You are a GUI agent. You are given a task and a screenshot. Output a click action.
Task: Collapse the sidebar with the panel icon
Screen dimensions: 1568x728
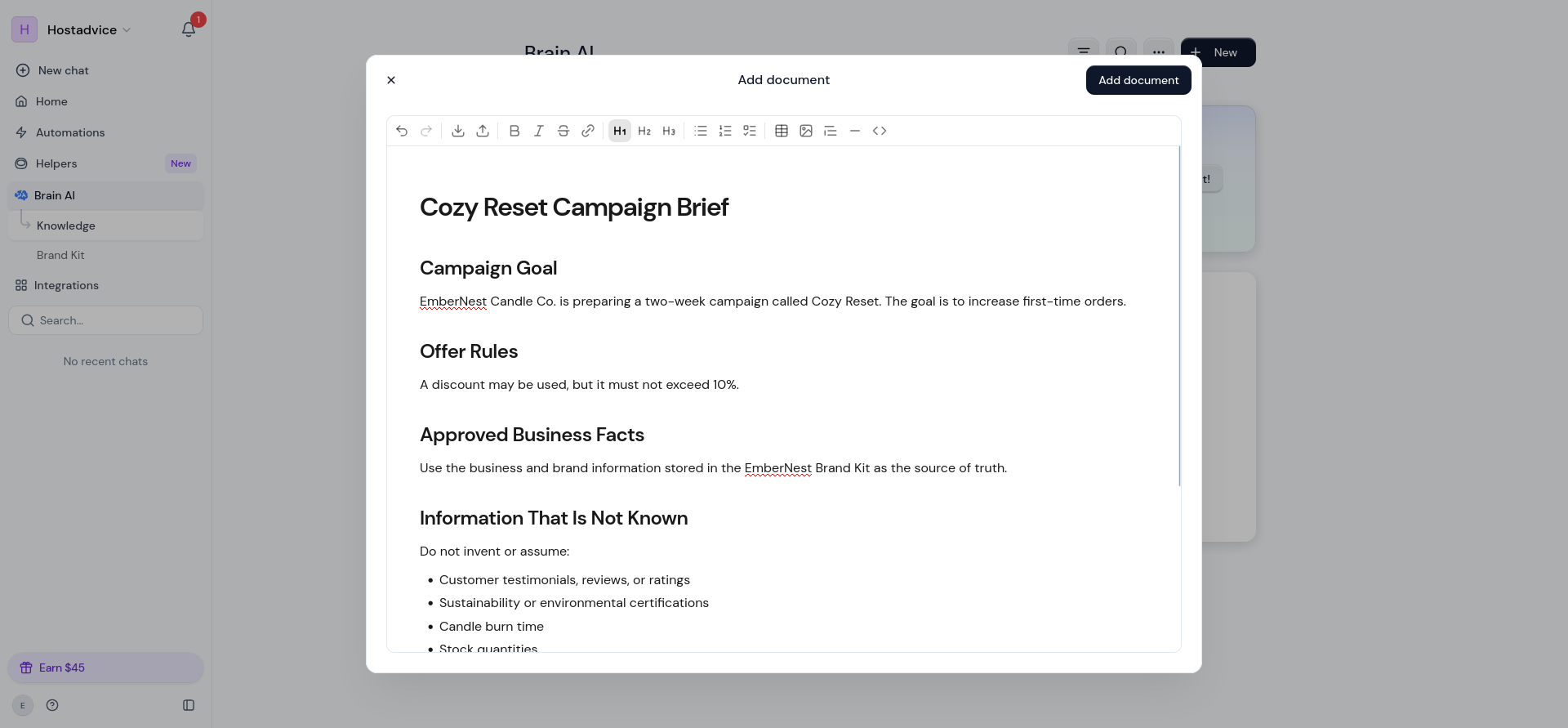[189, 705]
